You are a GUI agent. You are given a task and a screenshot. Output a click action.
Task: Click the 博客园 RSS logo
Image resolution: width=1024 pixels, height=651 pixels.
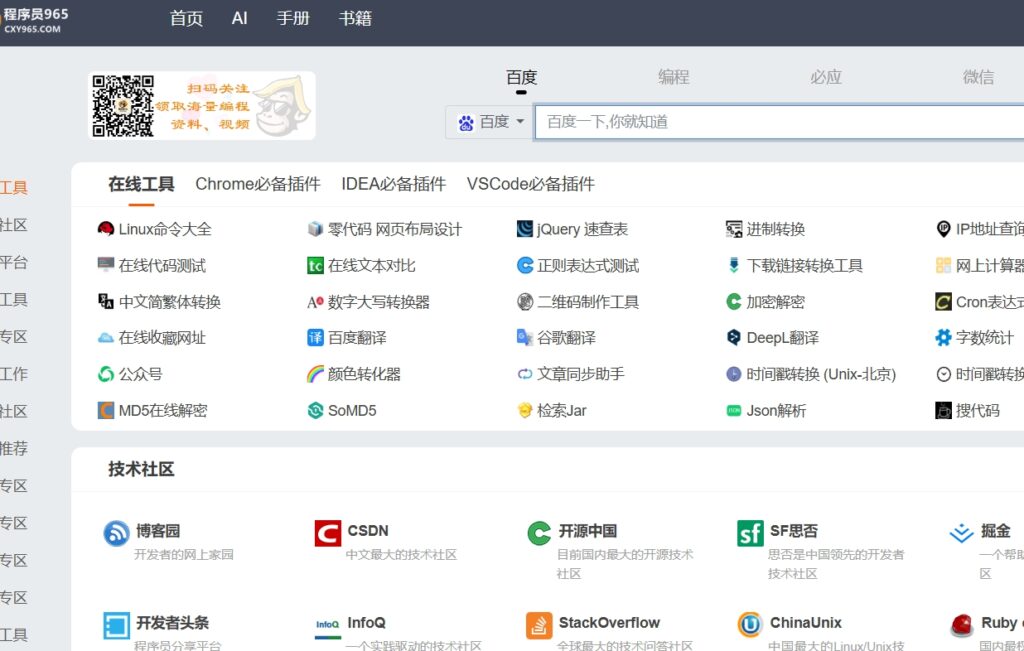point(116,533)
